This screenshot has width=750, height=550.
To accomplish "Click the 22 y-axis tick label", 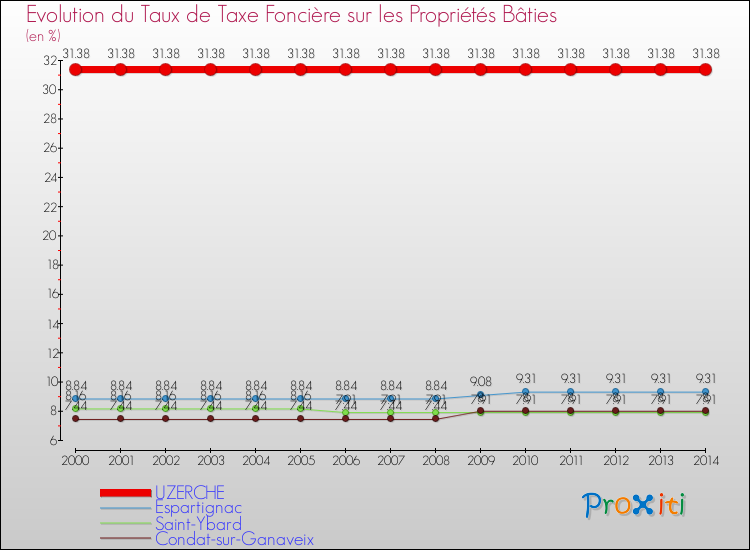I will point(50,207).
